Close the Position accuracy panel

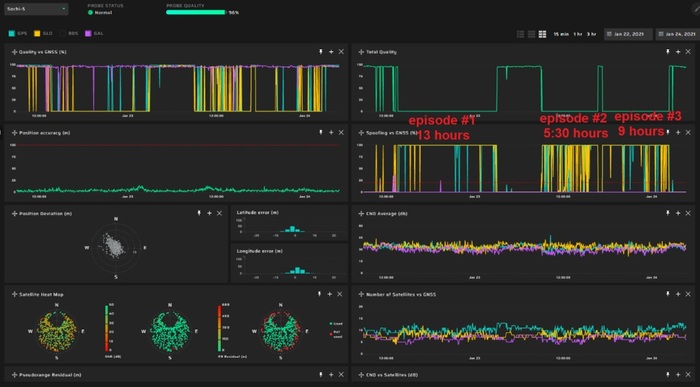(x=341, y=133)
